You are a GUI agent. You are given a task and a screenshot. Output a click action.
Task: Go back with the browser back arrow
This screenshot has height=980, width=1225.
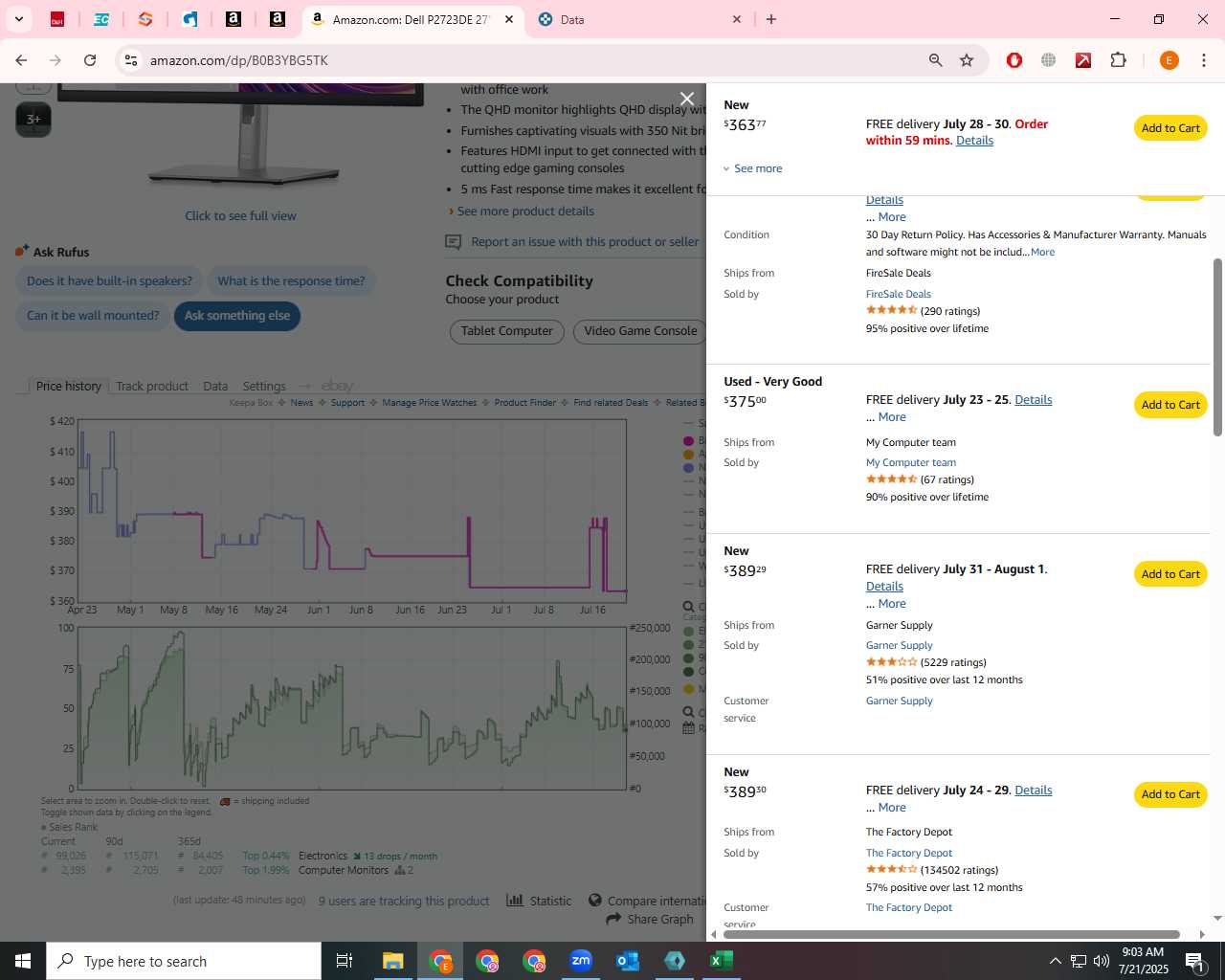tap(21, 60)
